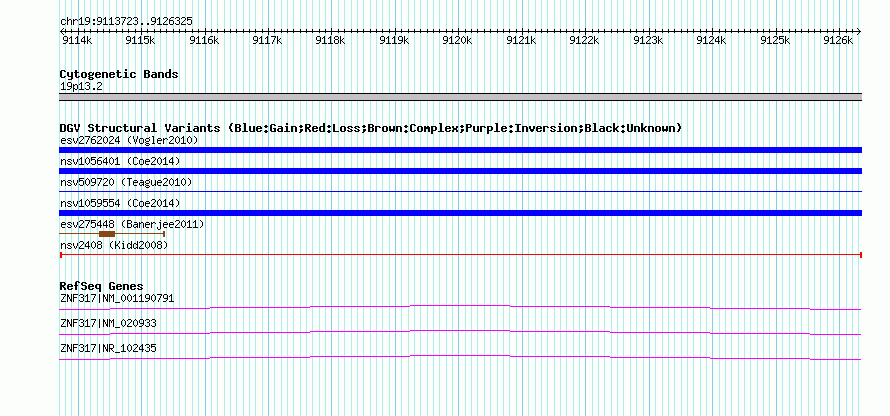Open variant esv275448 (Banerjee2011) label
890x416 pixels.
pos(132,224)
